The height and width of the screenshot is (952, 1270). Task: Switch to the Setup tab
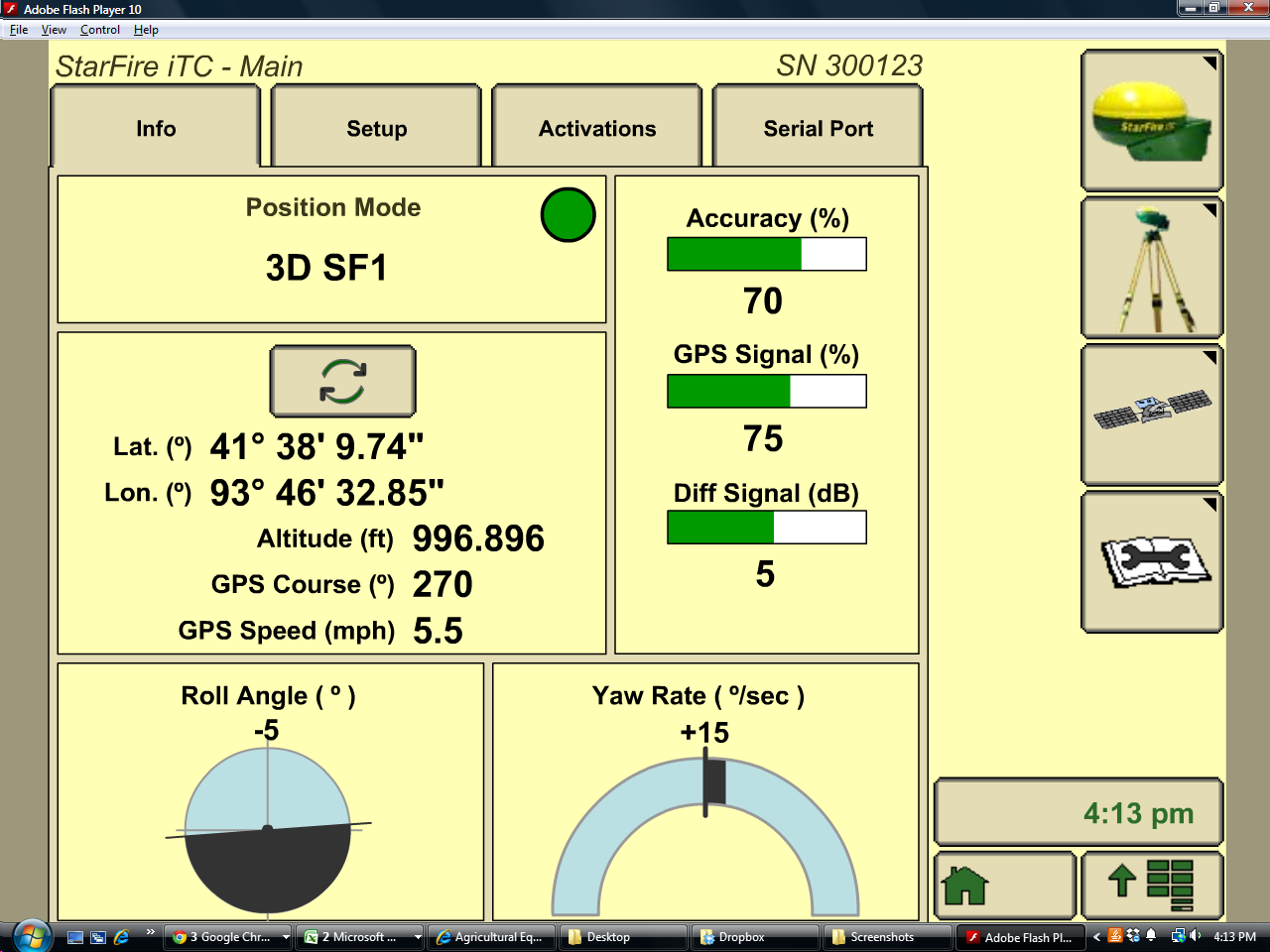coord(377,128)
